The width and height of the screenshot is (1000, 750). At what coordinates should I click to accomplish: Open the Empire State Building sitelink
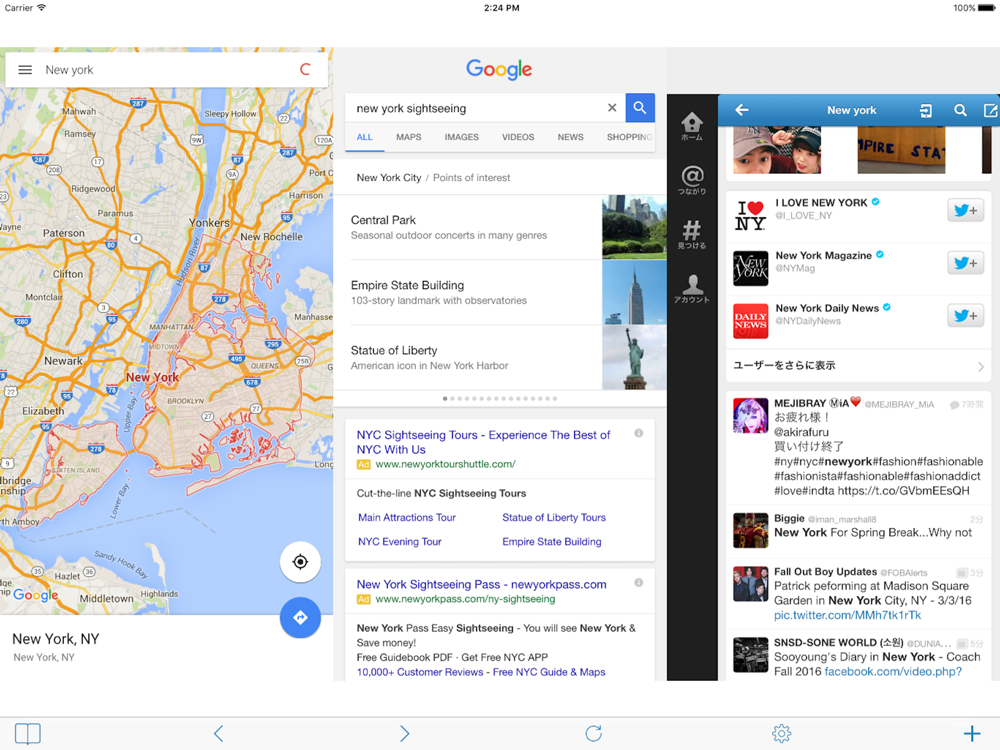(552, 541)
